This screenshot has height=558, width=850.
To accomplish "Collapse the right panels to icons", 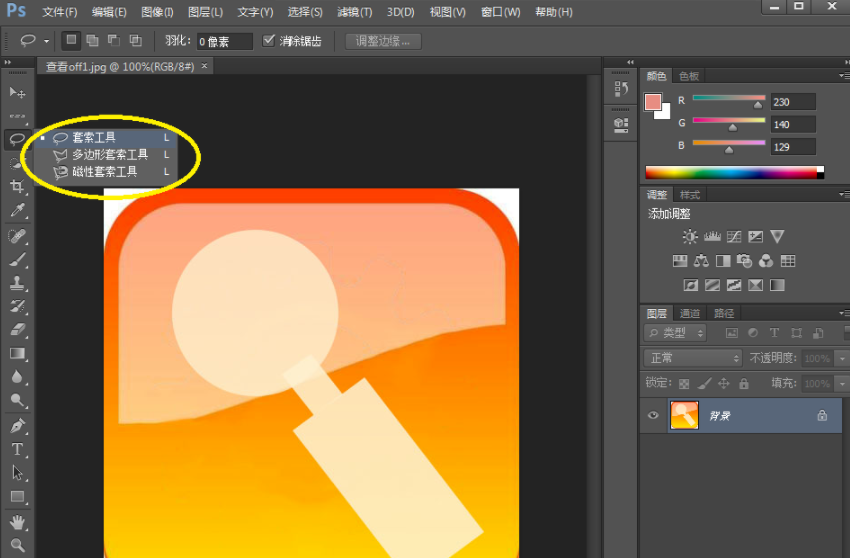I will coord(846,62).
